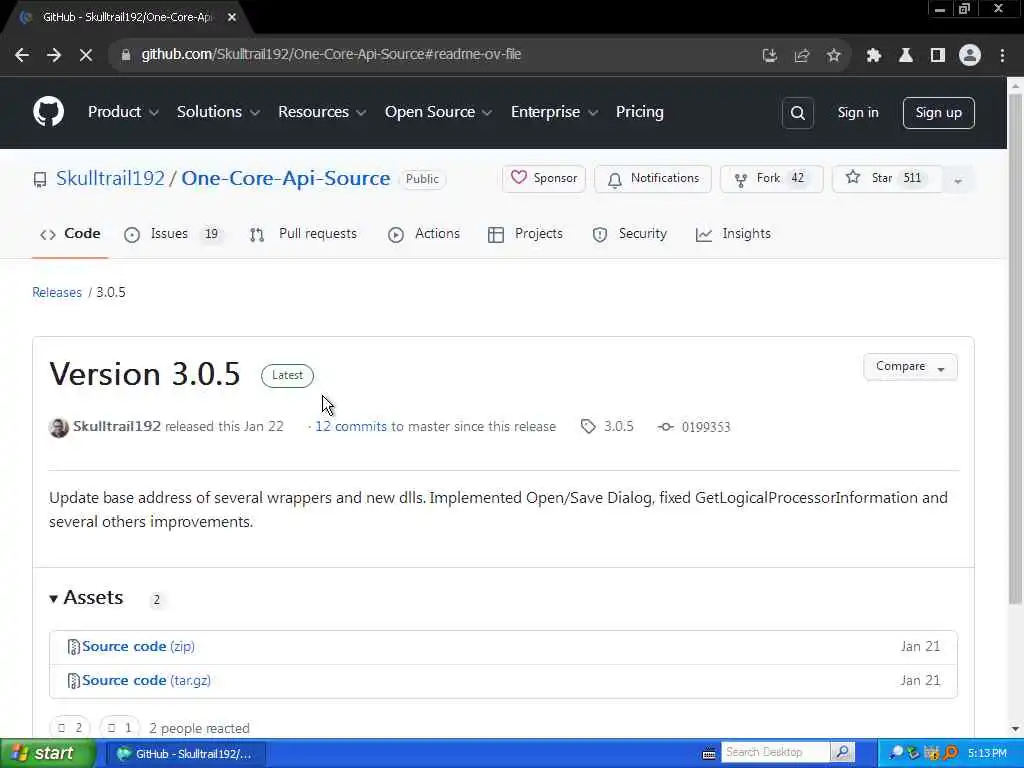Click the install app icon in address bar

tap(770, 56)
